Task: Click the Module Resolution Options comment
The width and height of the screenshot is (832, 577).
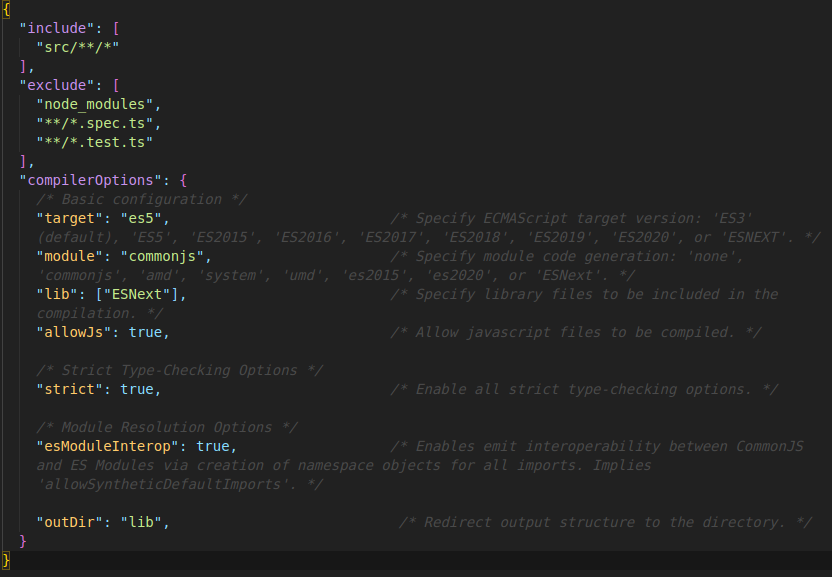Action: click(x=166, y=427)
